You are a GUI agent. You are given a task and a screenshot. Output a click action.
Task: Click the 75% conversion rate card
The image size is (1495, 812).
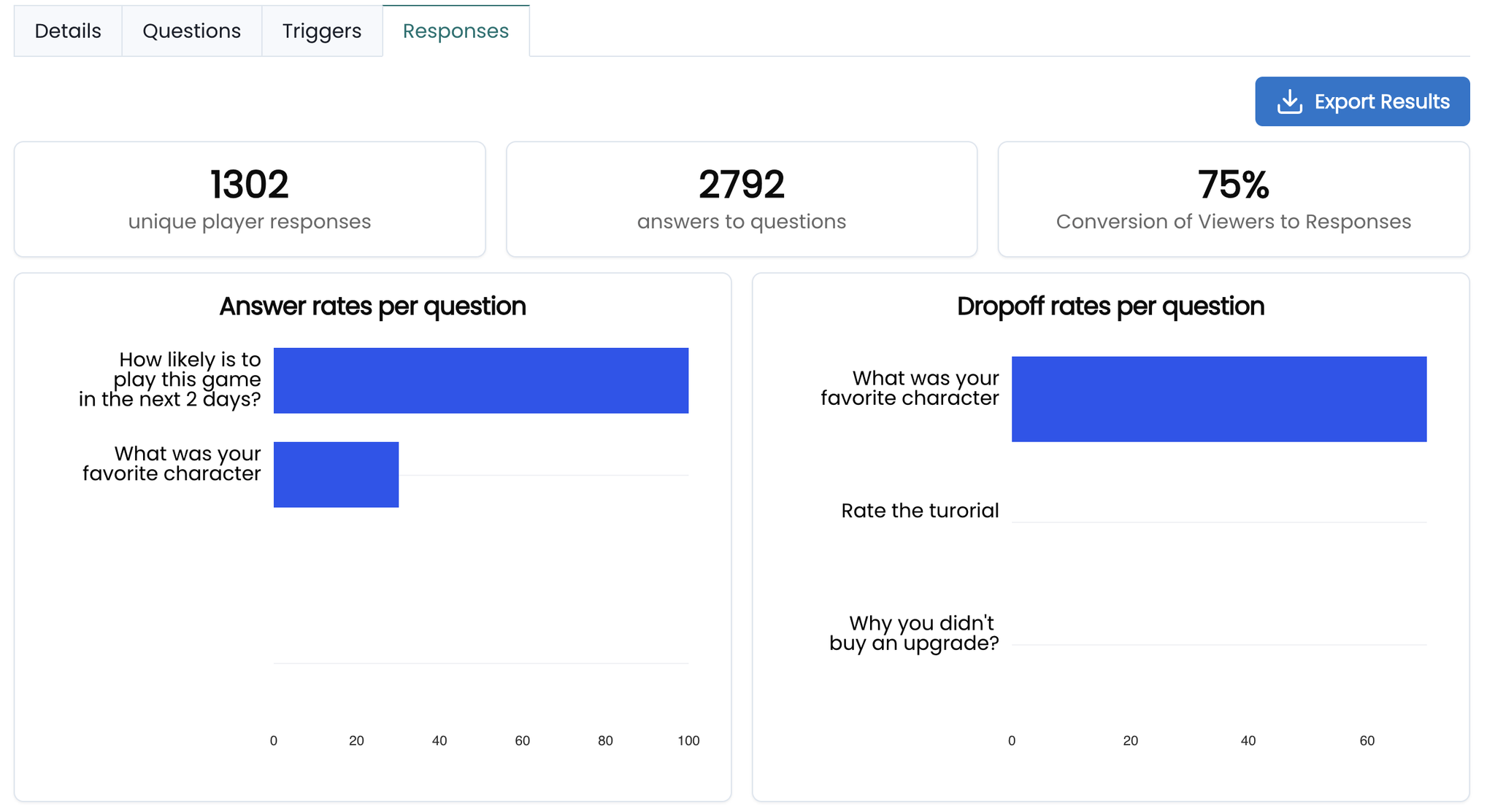tap(1233, 199)
